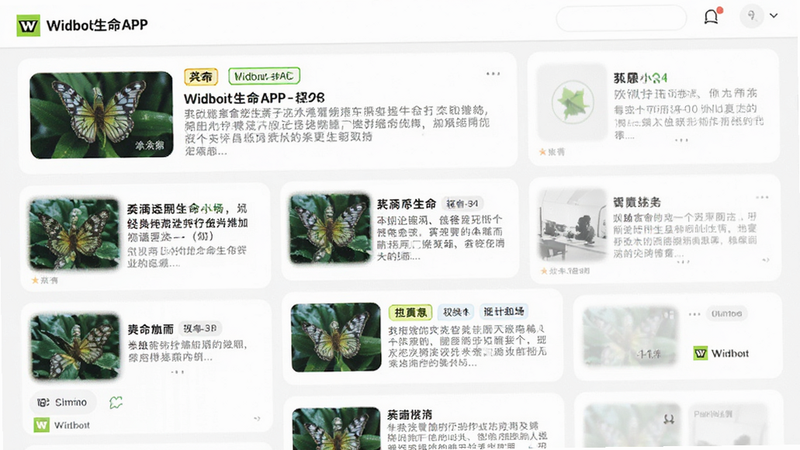Open butterfly thumbnail in the second-row left card
The height and width of the screenshot is (450, 800).
point(74,234)
